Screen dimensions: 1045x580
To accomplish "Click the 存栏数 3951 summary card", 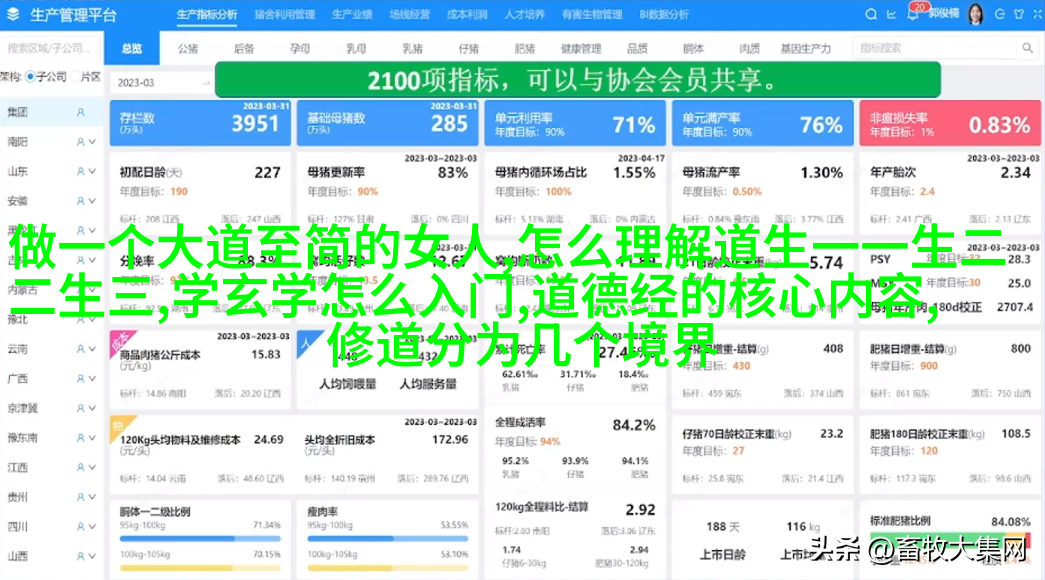I will click(200, 124).
